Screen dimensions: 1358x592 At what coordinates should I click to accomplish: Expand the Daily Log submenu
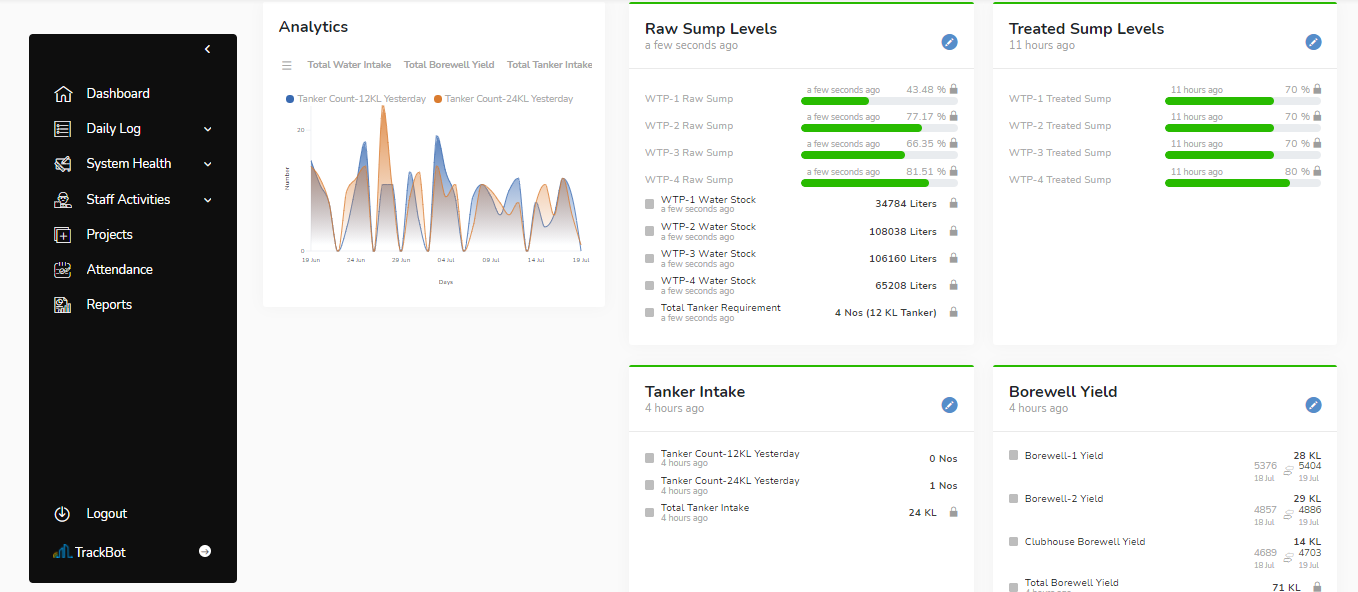[208, 129]
